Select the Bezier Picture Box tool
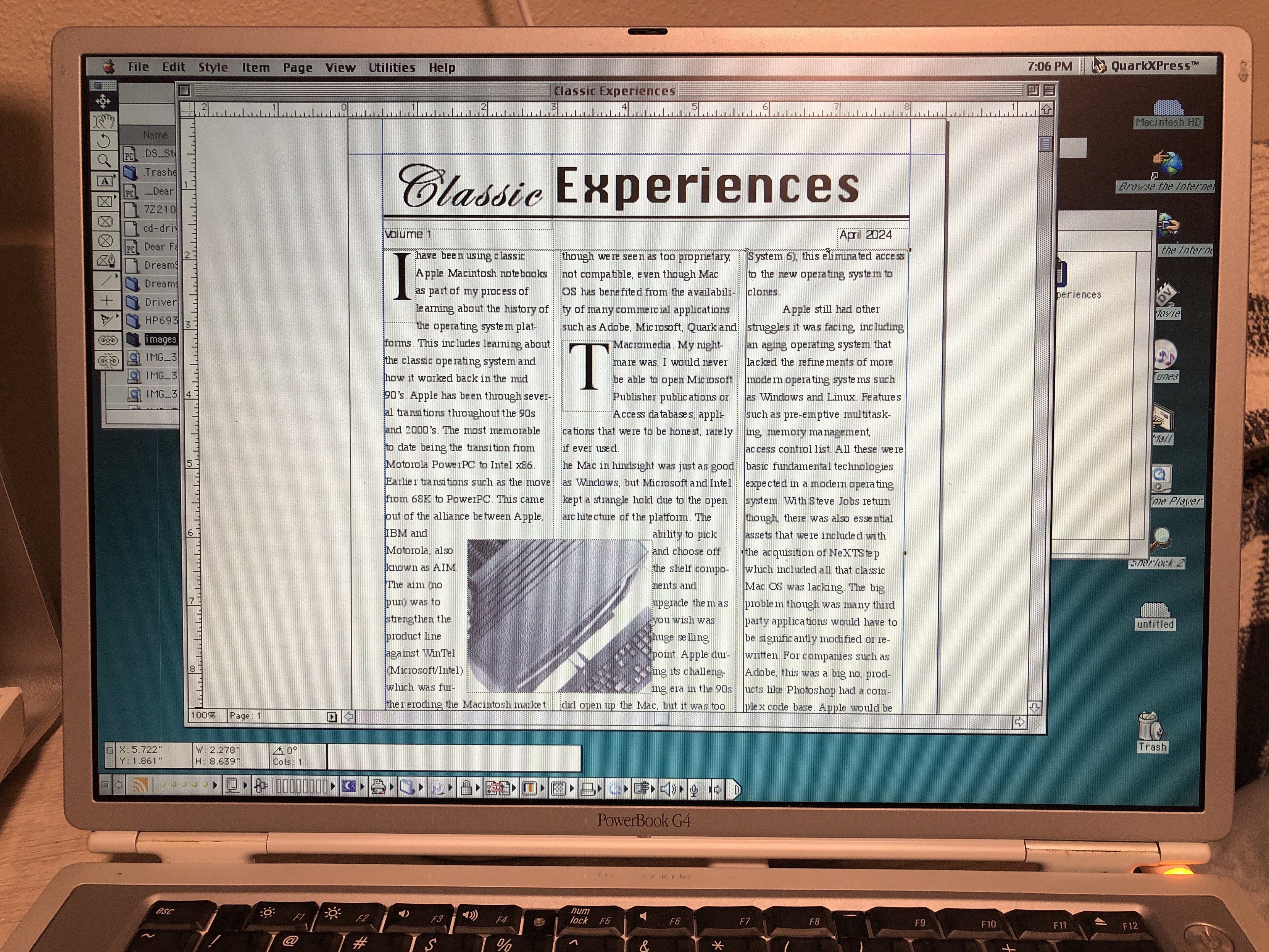This screenshot has width=1269, height=952. pyautogui.click(x=106, y=261)
